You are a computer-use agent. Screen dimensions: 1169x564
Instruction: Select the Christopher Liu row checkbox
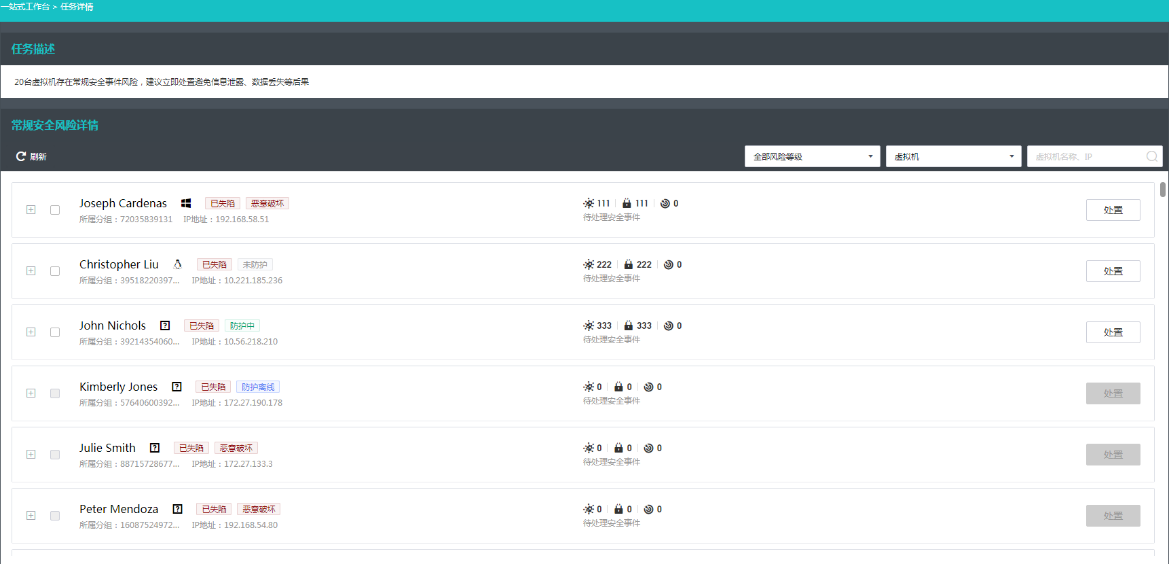[55, 271]
